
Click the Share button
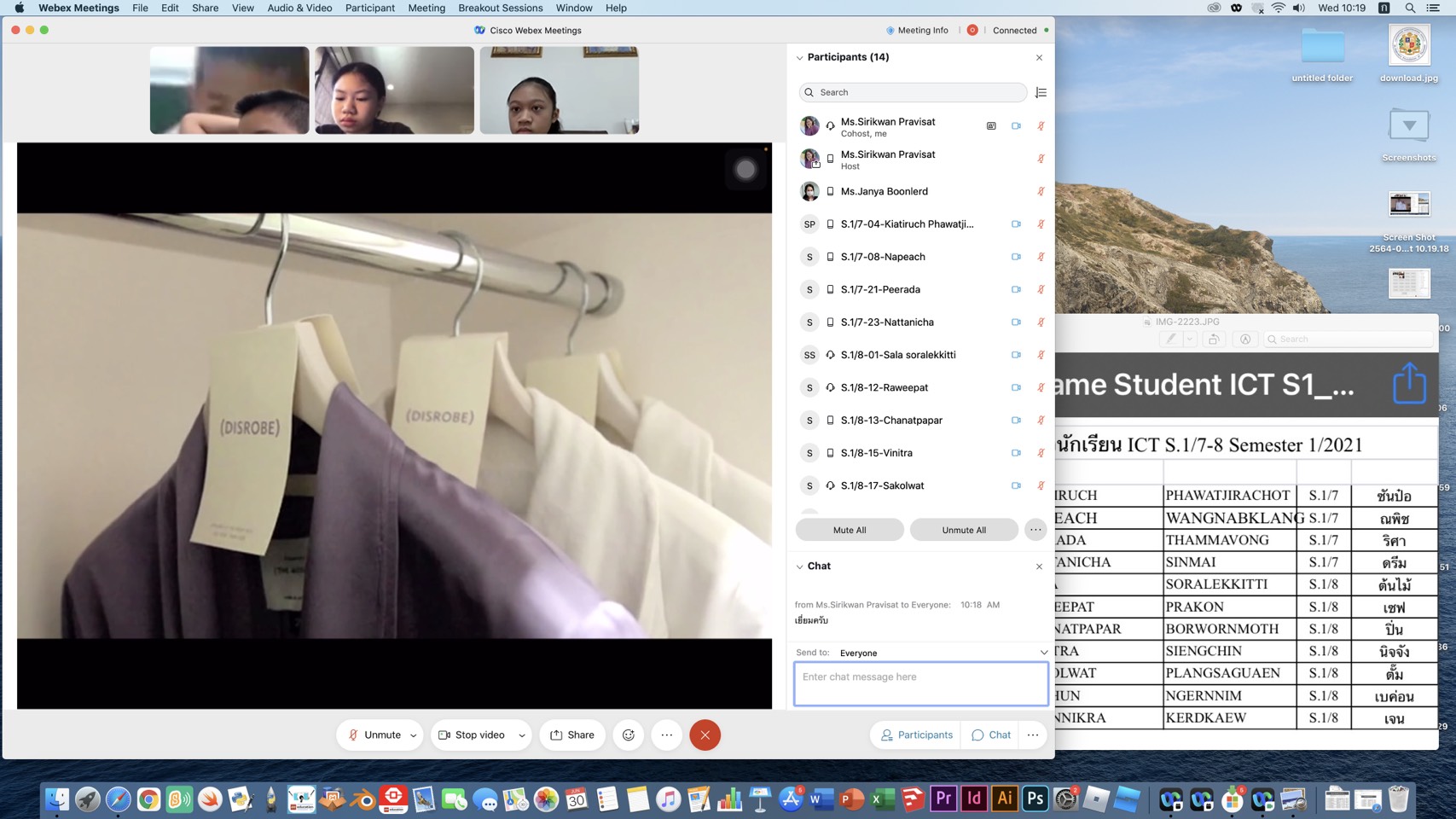point(572,735)
